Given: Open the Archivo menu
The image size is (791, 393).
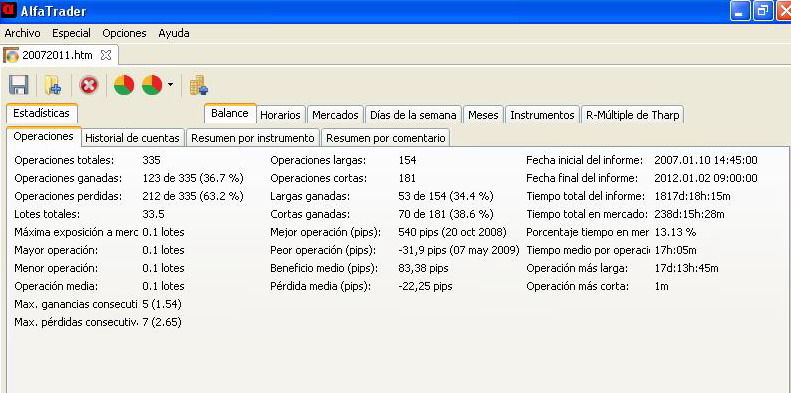Looking at the screenshot, I should (22, 33).
